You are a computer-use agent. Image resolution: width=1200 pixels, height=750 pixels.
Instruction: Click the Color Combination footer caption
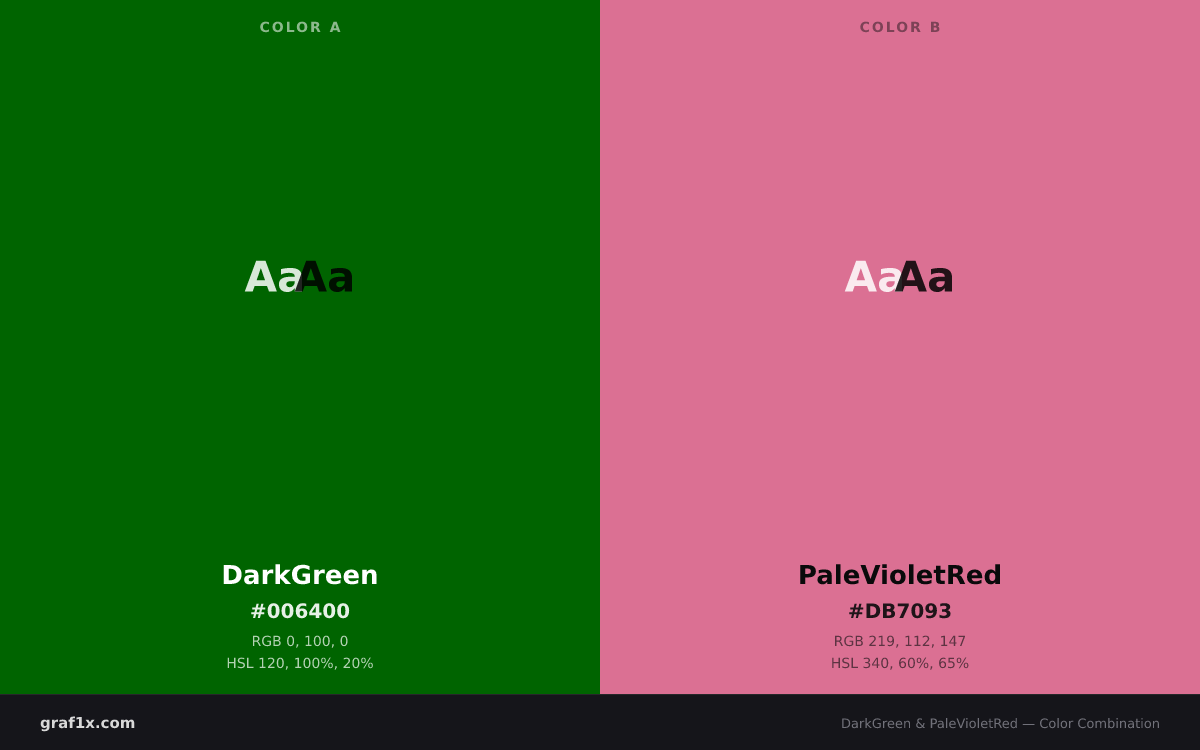(1000, 723)
